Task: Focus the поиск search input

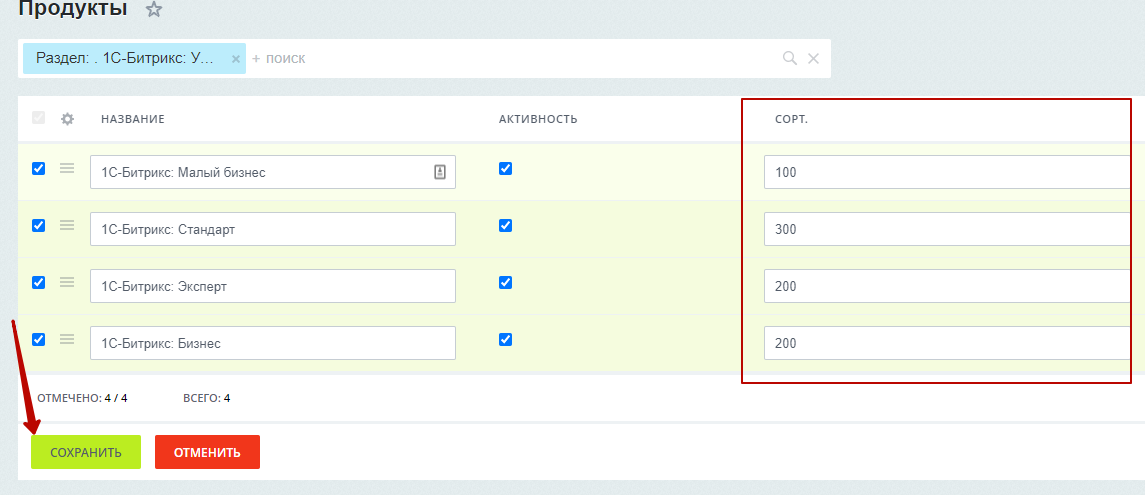Action: pos(511,58)
